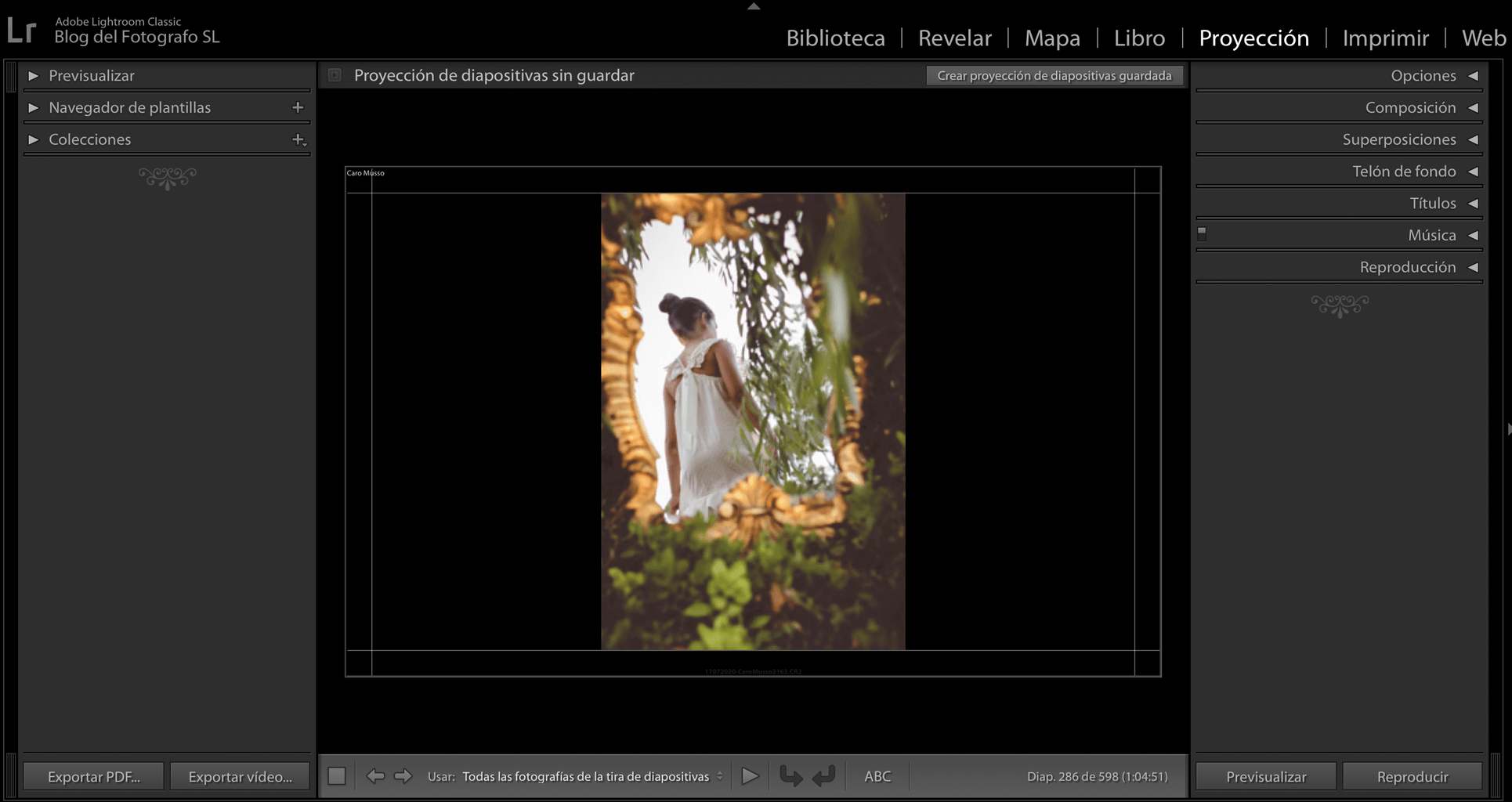Image resolution: width=1512 pixels, height=802 pixels.
Task: Select the filename text overlay below photo
Action: [x=753, y=671]
